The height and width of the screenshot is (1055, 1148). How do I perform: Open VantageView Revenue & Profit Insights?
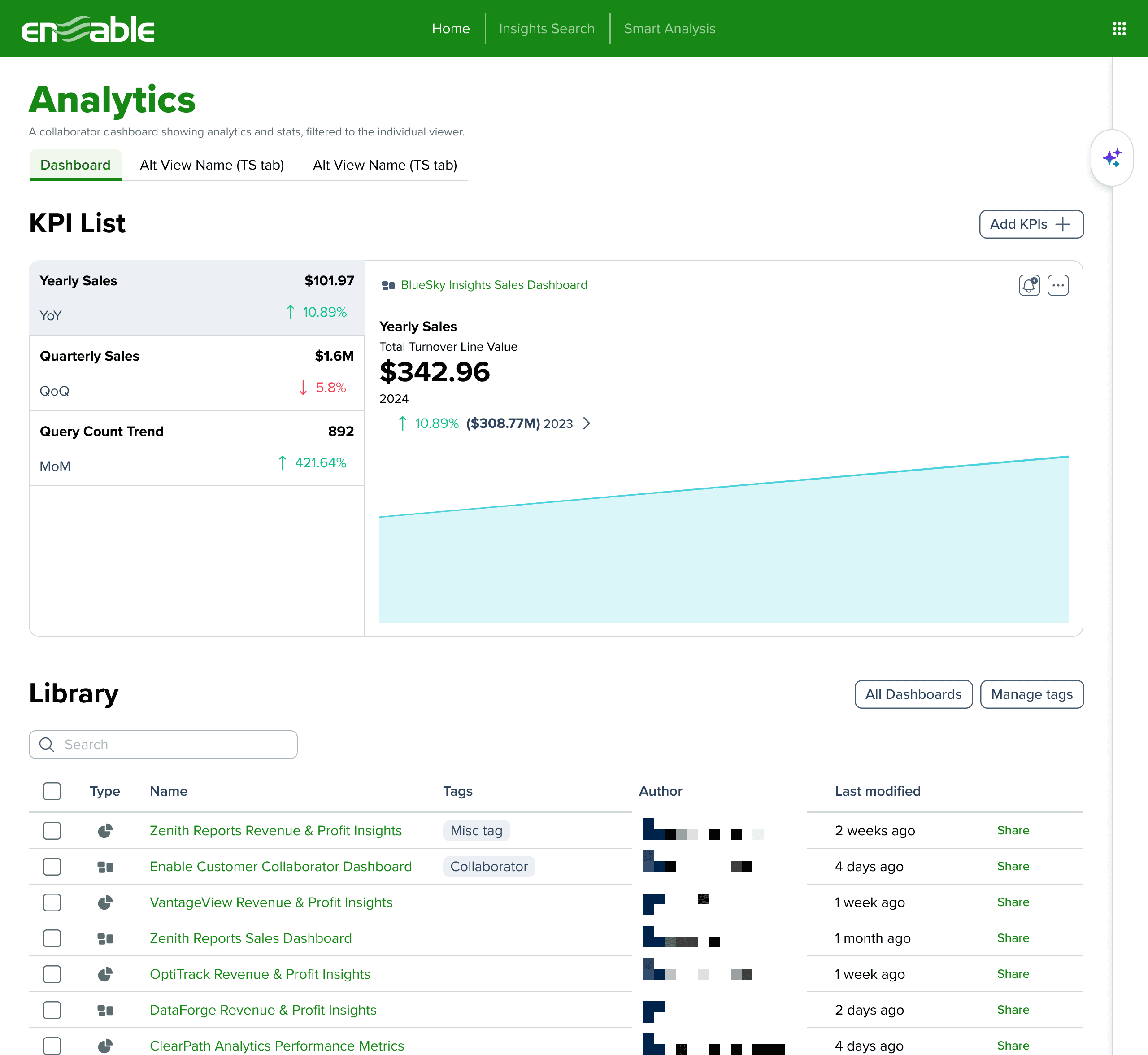(271, 902)
